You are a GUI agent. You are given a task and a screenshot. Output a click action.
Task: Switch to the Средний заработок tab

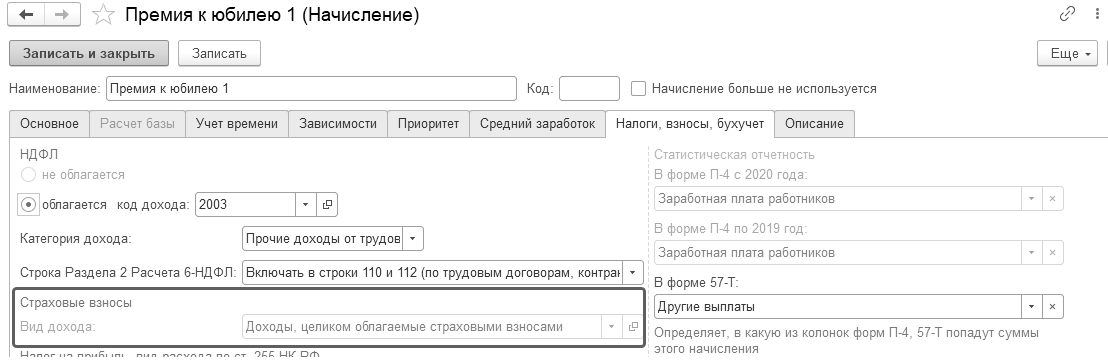(537, 124)
